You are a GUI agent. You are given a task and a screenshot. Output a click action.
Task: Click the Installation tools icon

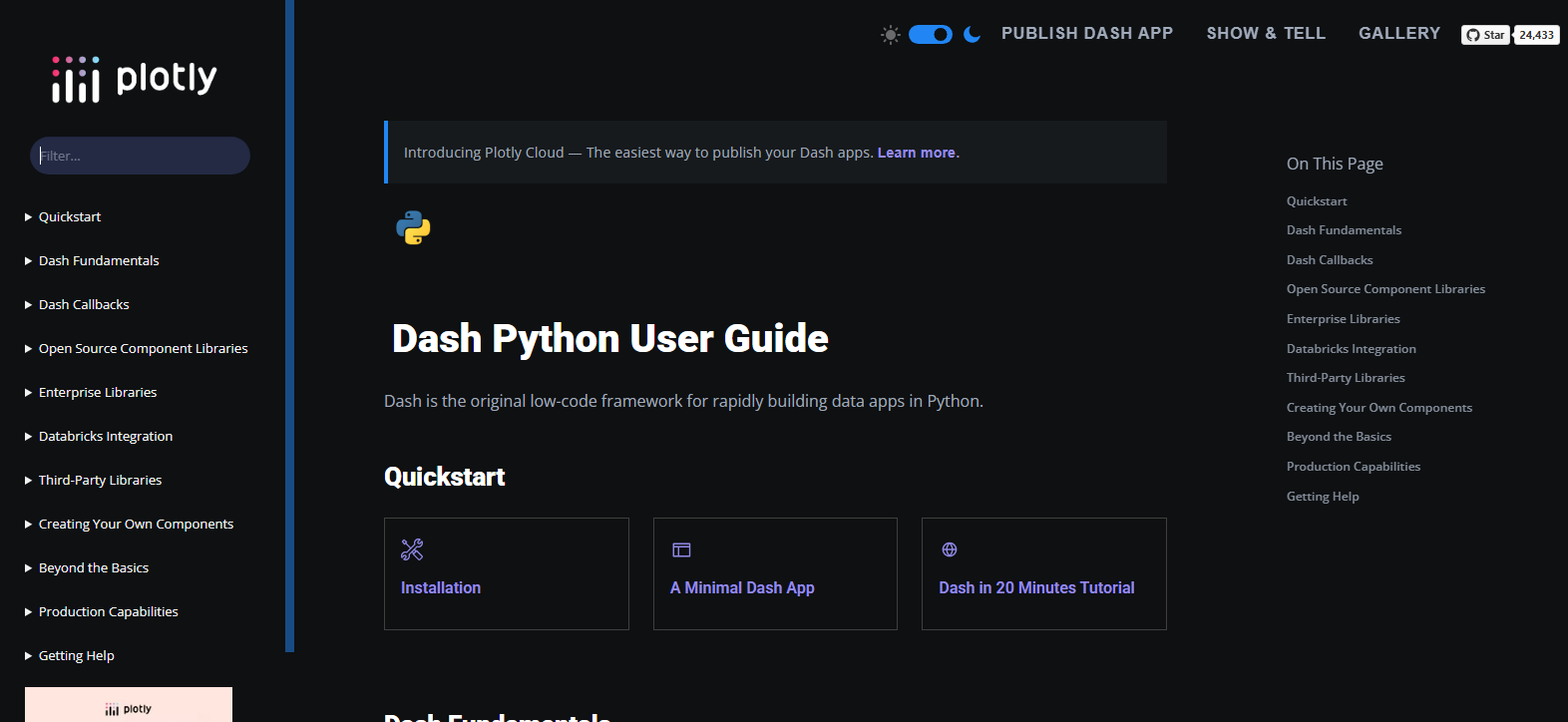pyautogui.click(x=412, y=549)
